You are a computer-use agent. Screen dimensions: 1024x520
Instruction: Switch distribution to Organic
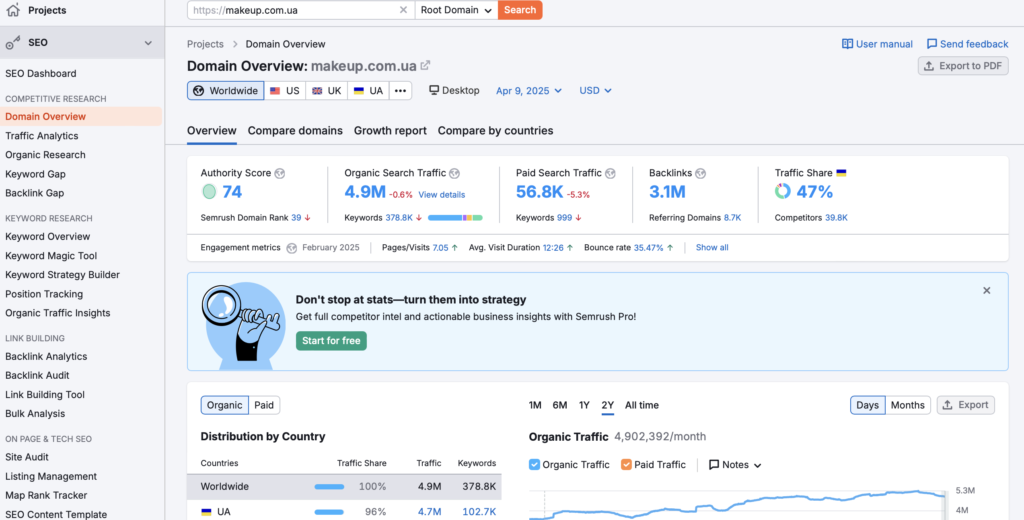225,405
